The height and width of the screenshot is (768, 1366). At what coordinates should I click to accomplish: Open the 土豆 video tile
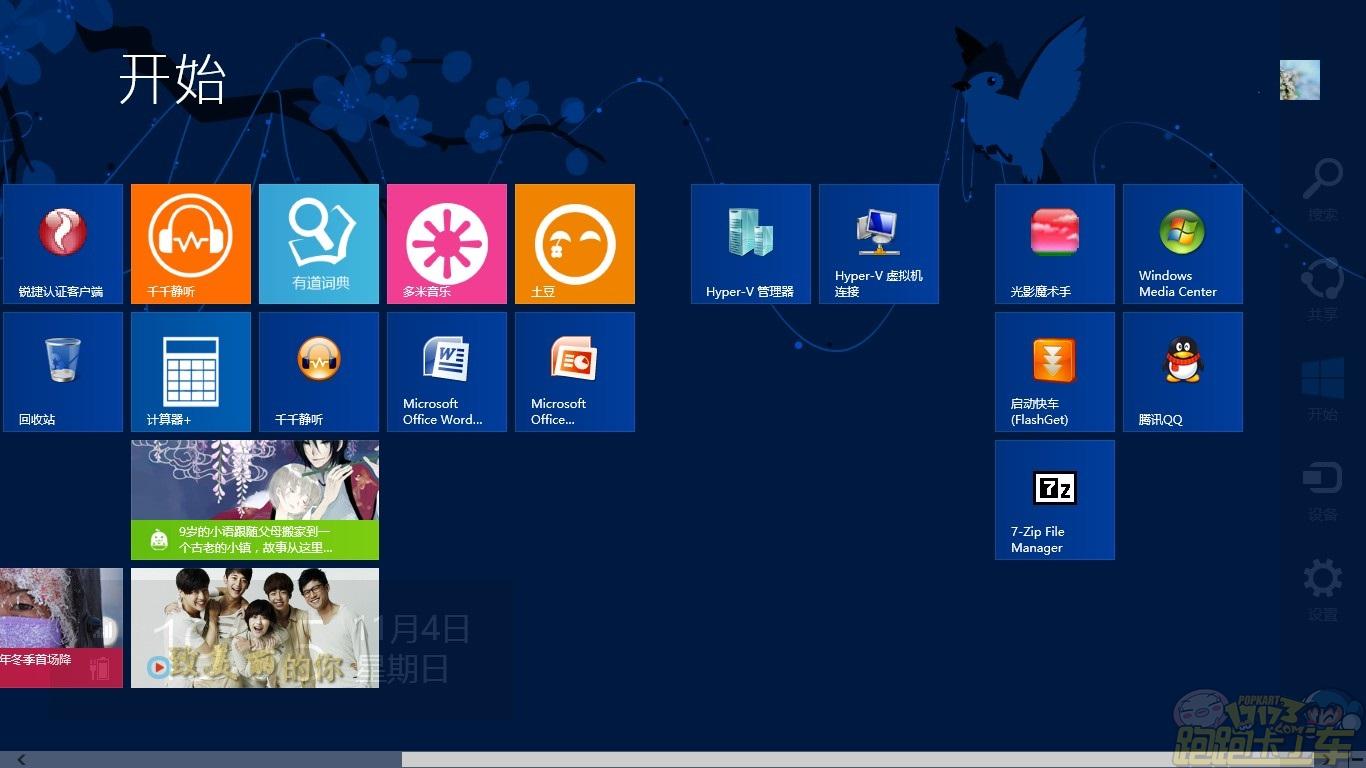tap(575, 244)
